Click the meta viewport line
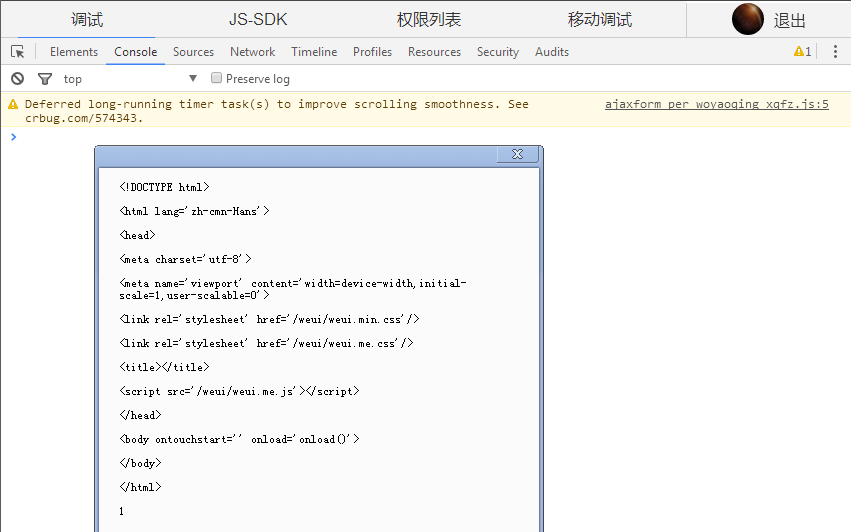Image resolution: width=851 pixels, height=532 pixels. click(293, 289)
